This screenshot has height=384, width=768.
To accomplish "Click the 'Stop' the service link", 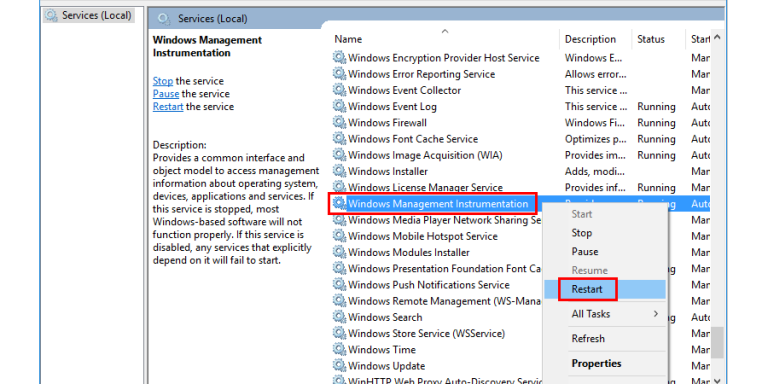I will pyautogui.click(x=163, y=81).
